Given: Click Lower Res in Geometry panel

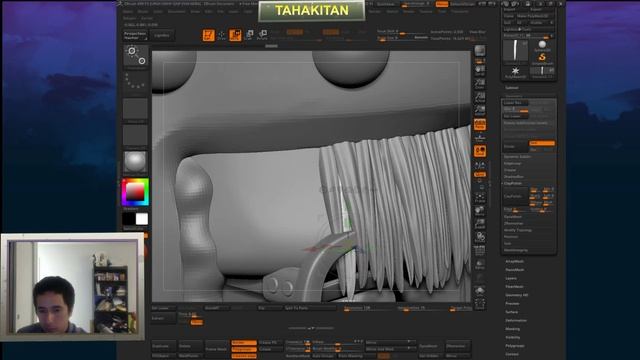Looking at the screenshot, I should 515,103.
